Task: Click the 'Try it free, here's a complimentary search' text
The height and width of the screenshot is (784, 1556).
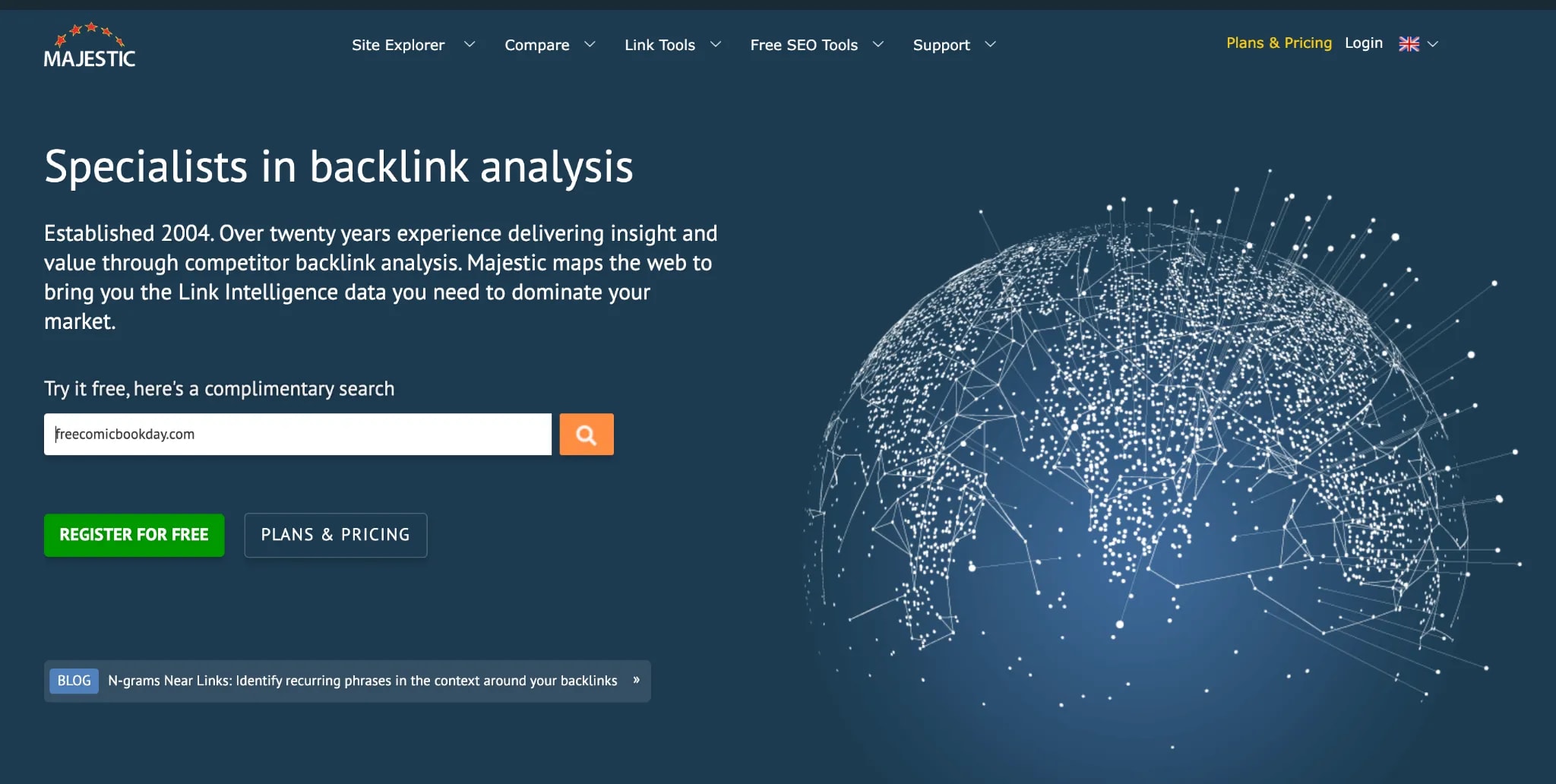Action: [220, 389]
